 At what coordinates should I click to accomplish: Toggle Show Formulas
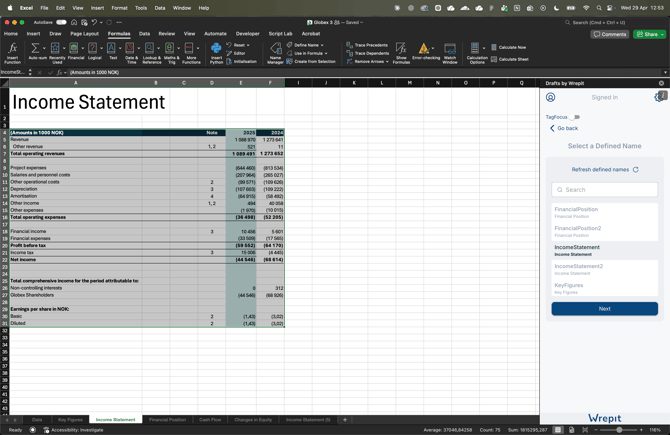click(401, 53)
